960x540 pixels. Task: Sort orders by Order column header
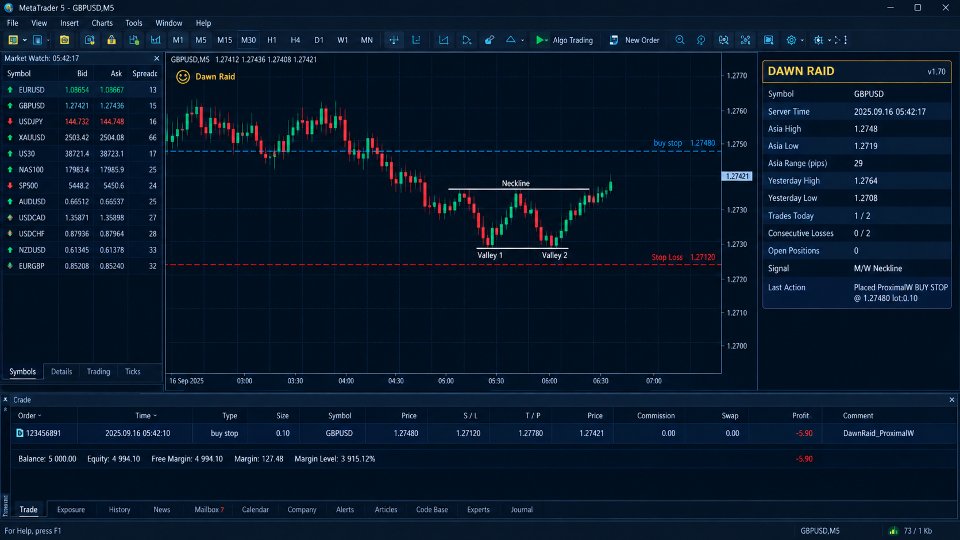[29, 415]
